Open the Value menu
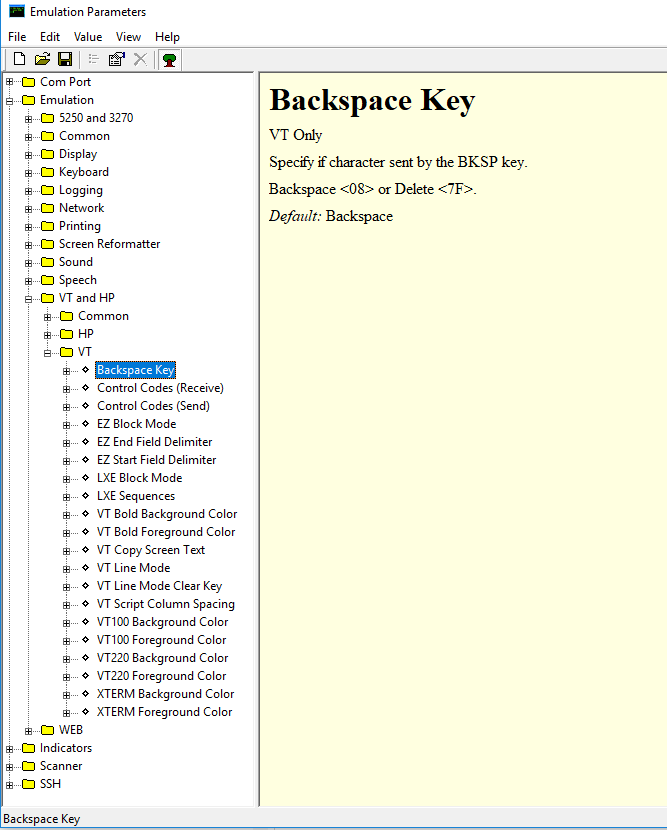 tap(88, 37)
